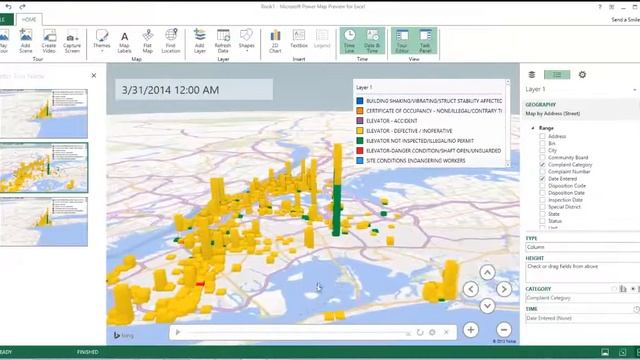Rotate map right with arrow button
Viewport: 640px width, 360px height.
(504, 289)
